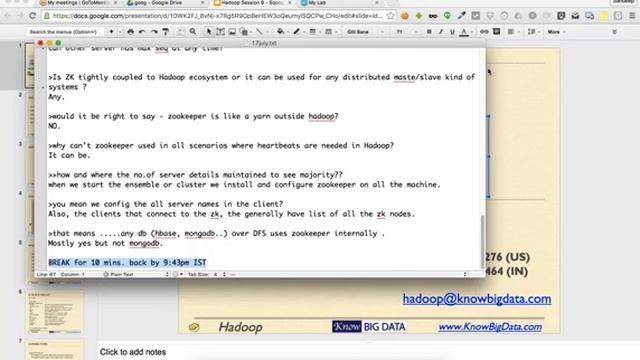Click the answer line 'It can be.'
Image resolution: width=640 pixels, height=360 pixels.
click(x=69, y=156)
